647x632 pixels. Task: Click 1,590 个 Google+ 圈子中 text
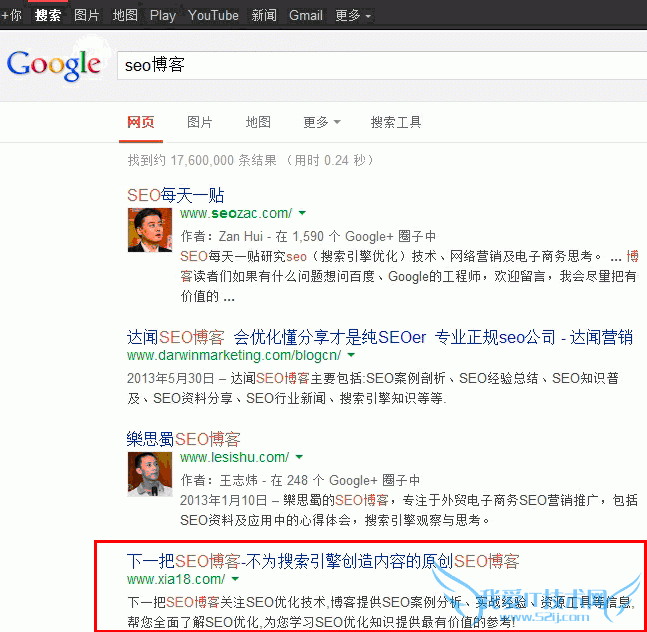tap(364, 236)
